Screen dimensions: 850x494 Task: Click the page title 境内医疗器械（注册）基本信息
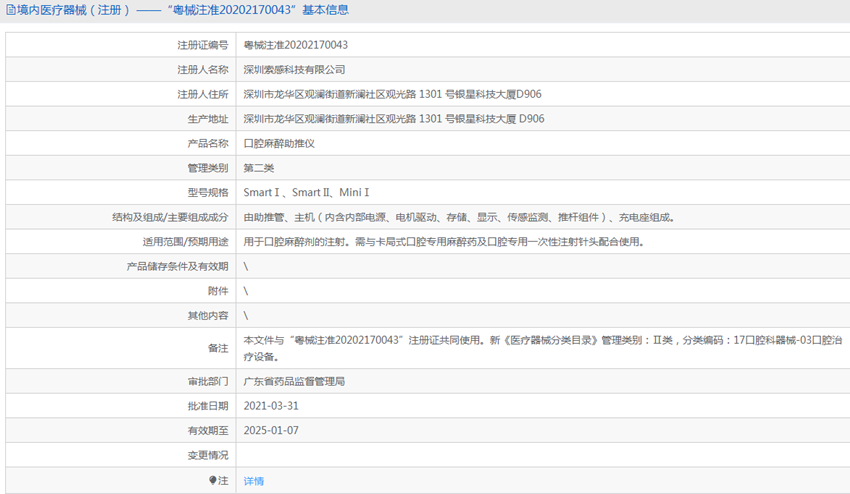pyautogui.click(x=183, y=10)
